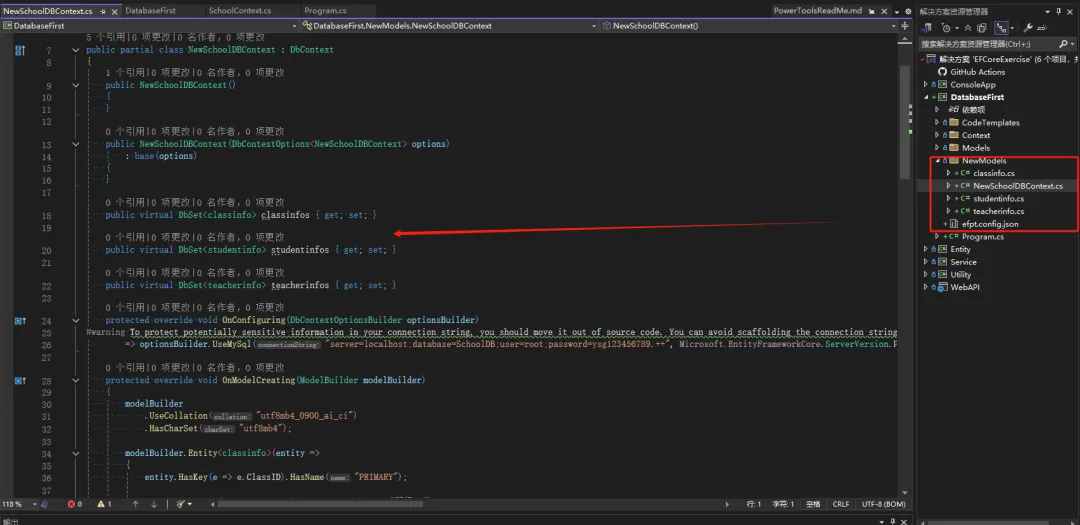The width and height of the screenshot is (1080, 525).
Task: Click the warning count icon in status bar
Action: pos(99,504)
